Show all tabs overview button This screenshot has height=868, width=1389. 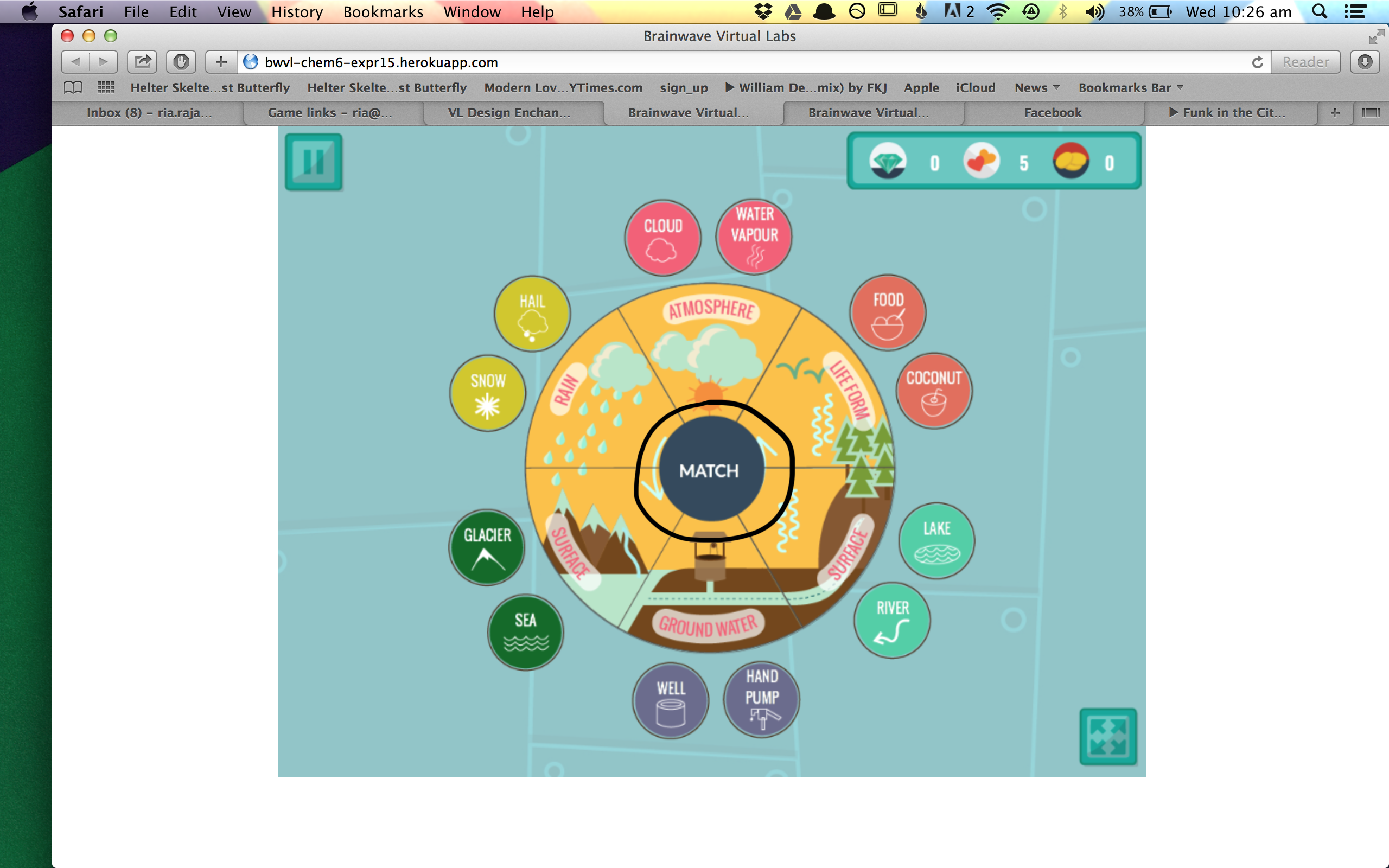click(1371, 112)
